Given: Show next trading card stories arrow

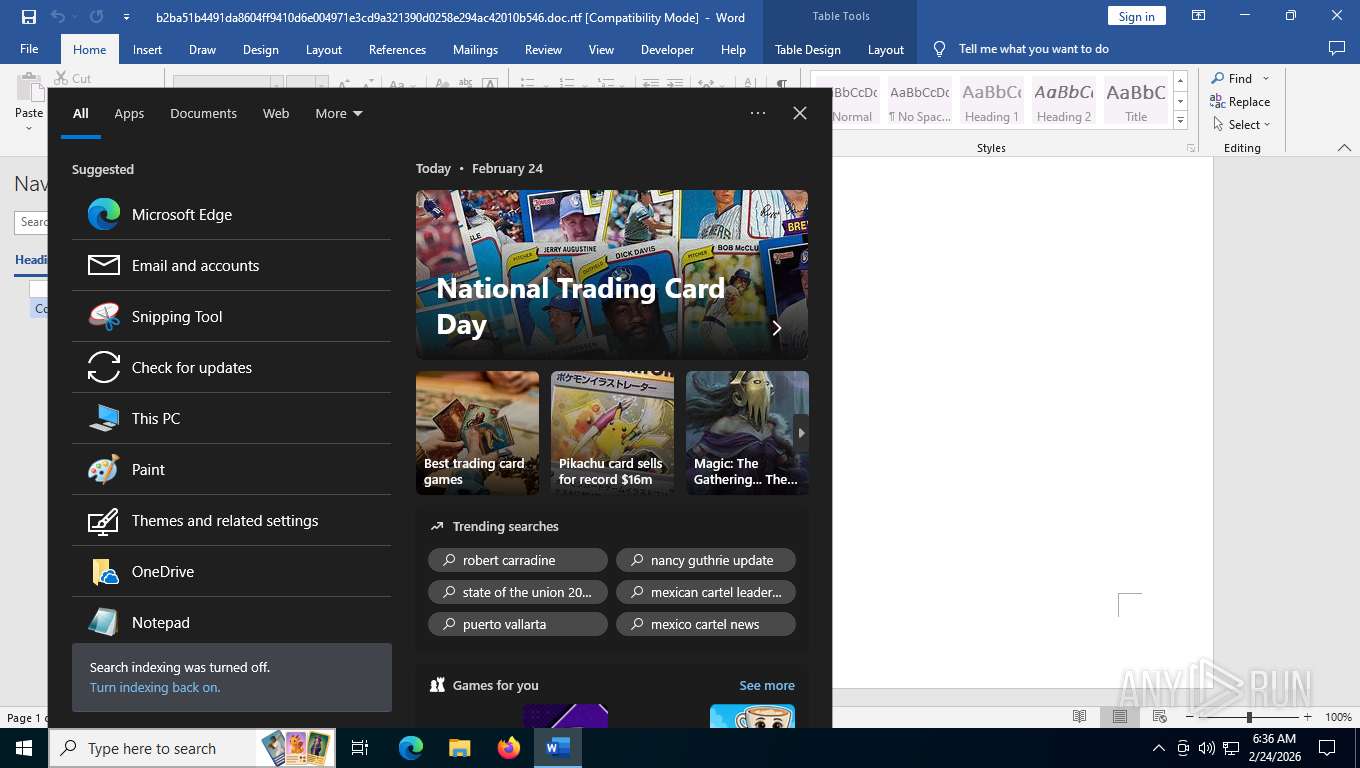Looking at the screenshot, I should [x=801, y=433].
